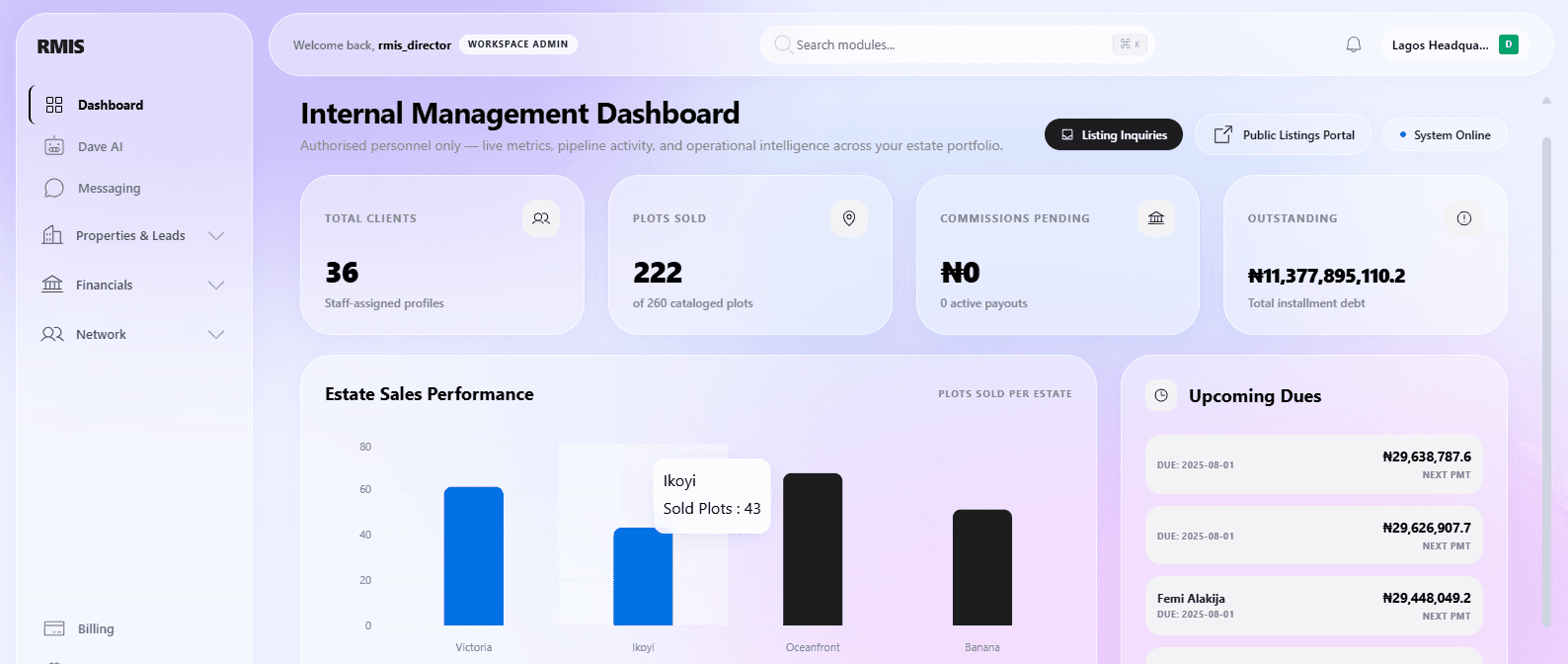The height and width of the screenshot is (664, 1568).
Task: Click the Command-K shortcut badge
Action: point(1130,44)
